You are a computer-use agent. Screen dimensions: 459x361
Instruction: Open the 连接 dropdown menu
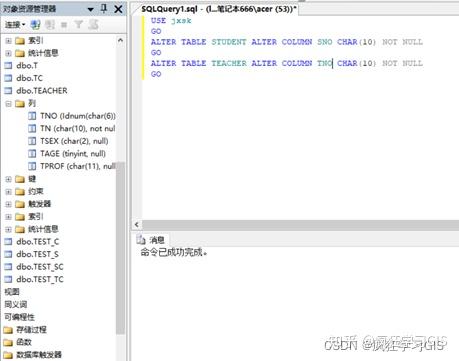point(15,24)
